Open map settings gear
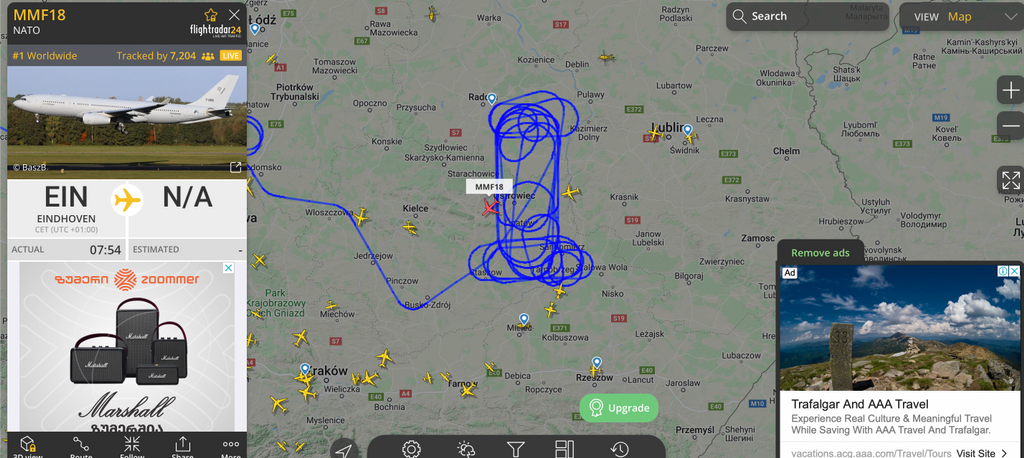1024x458 pixels. tap(411, 449)
